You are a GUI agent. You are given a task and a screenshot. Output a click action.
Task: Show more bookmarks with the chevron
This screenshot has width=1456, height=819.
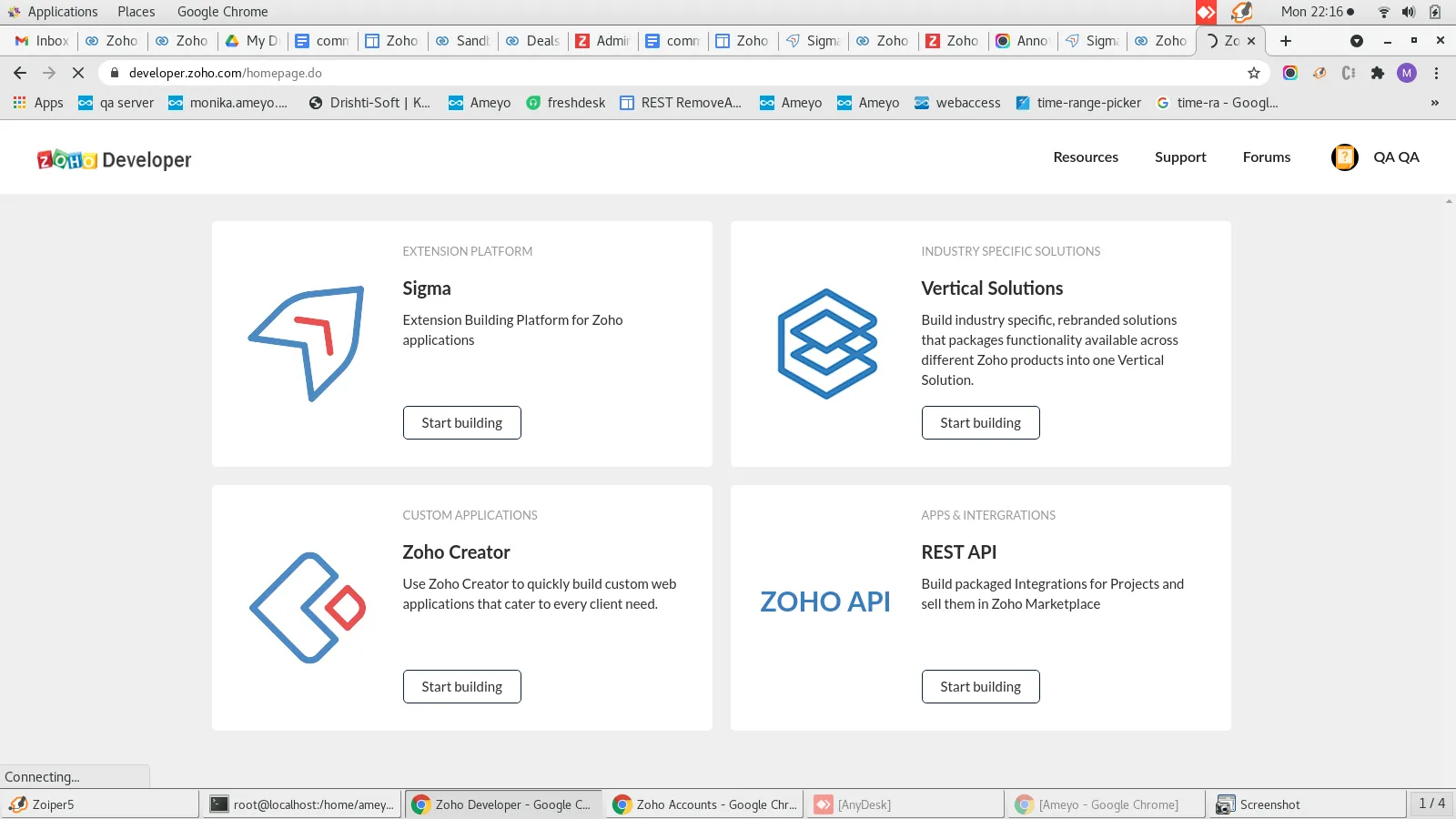(x=1435, y=103)
